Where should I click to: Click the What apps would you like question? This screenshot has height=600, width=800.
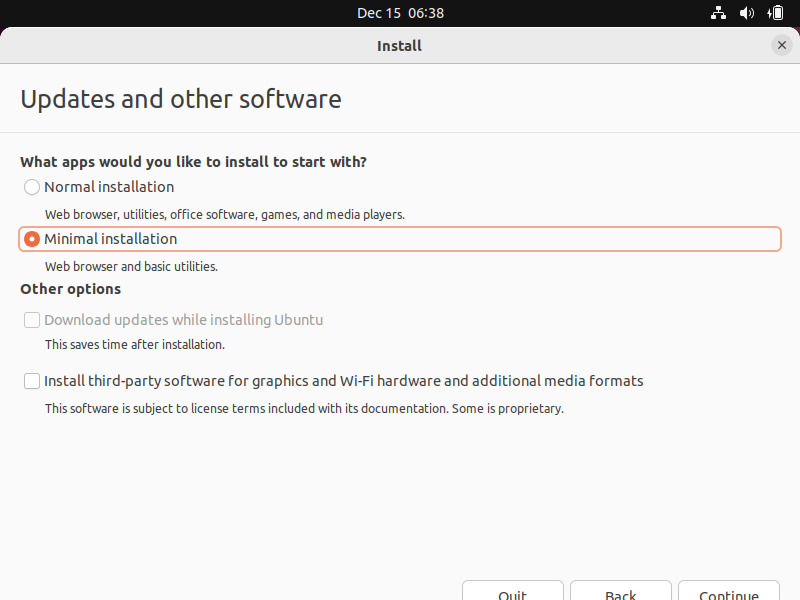point(193,161)
